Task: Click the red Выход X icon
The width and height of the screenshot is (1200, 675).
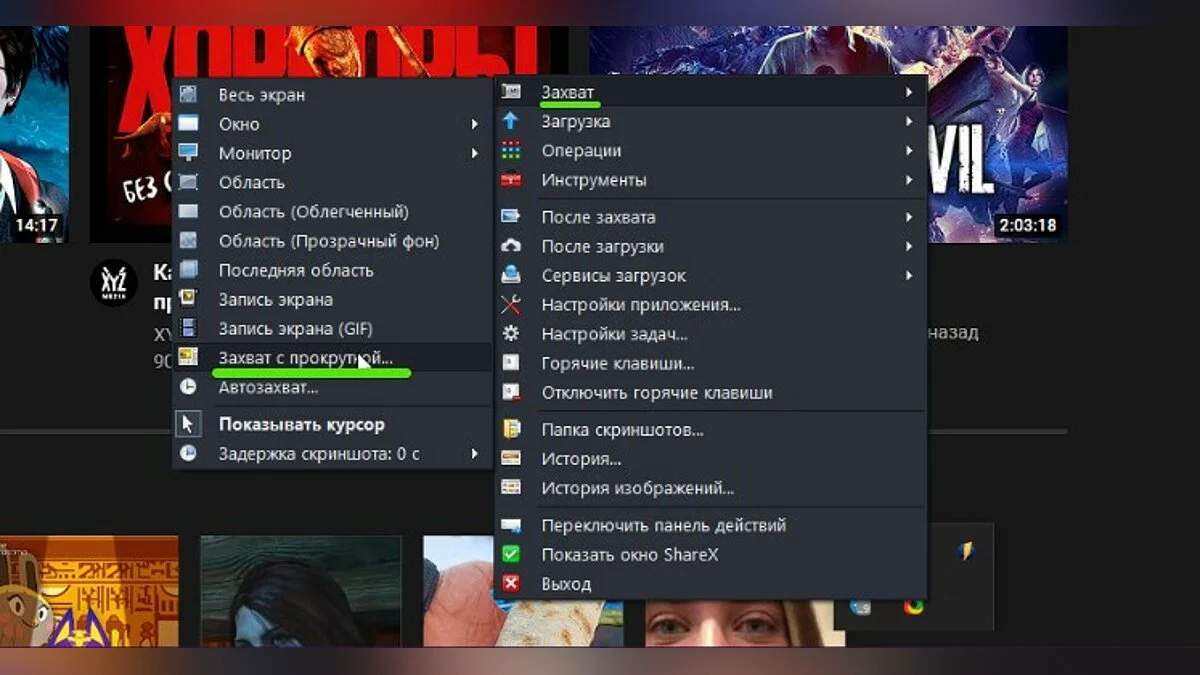Action: pos(511,584)
